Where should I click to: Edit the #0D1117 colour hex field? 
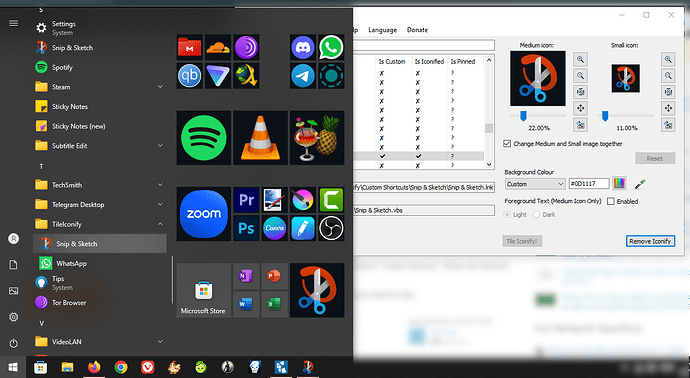click(589, 184)
